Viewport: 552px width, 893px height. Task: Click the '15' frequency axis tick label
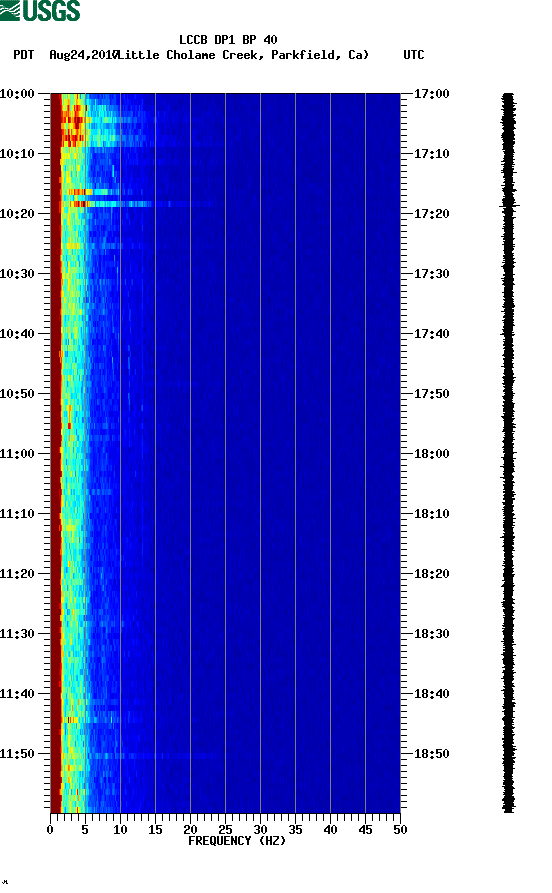point(155,830)
